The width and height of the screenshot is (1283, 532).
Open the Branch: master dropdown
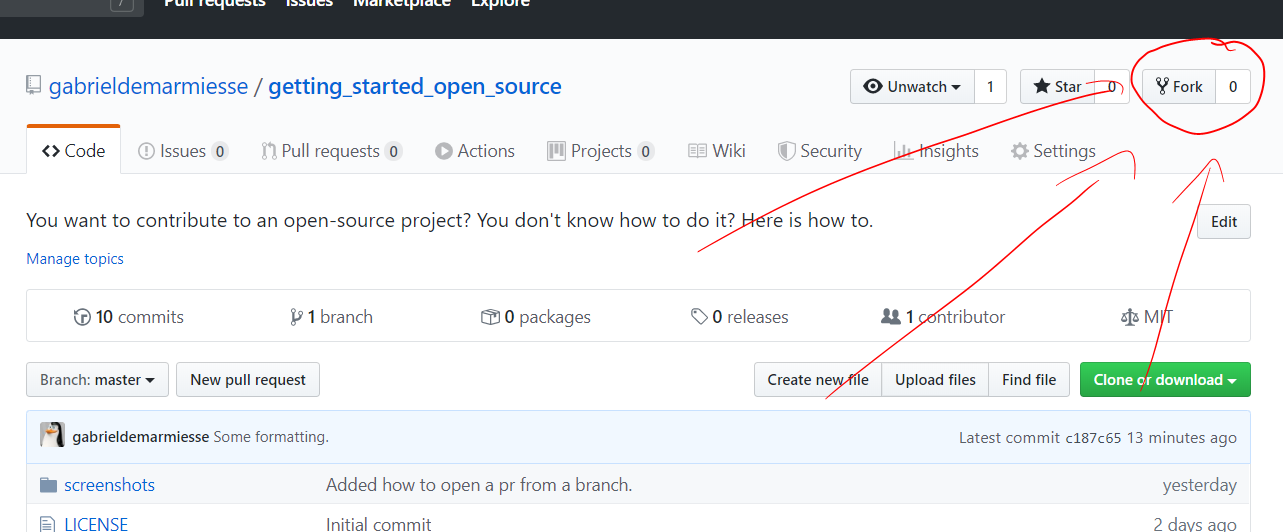(x=97, y=380)
